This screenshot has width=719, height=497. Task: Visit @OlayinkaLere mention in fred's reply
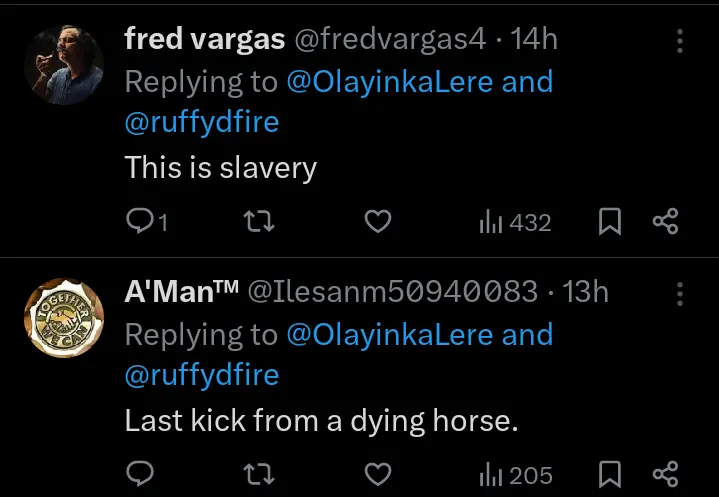click(390, 81)
